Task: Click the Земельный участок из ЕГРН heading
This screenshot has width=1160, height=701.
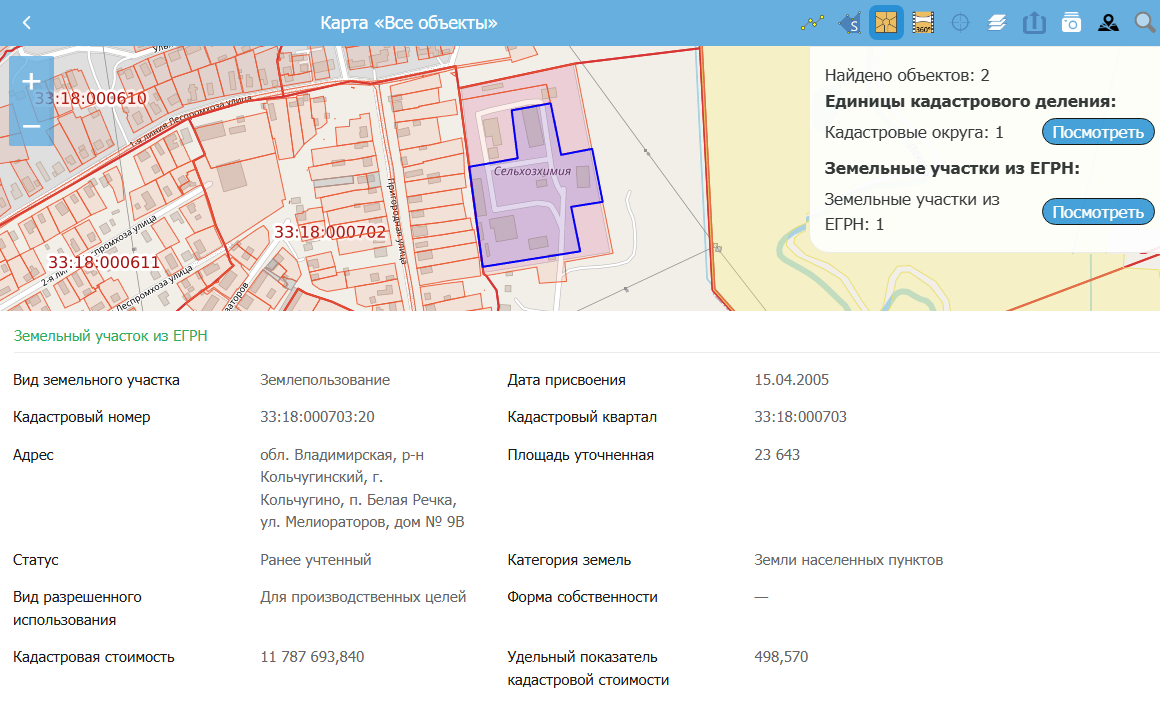Action: [110, 336]
